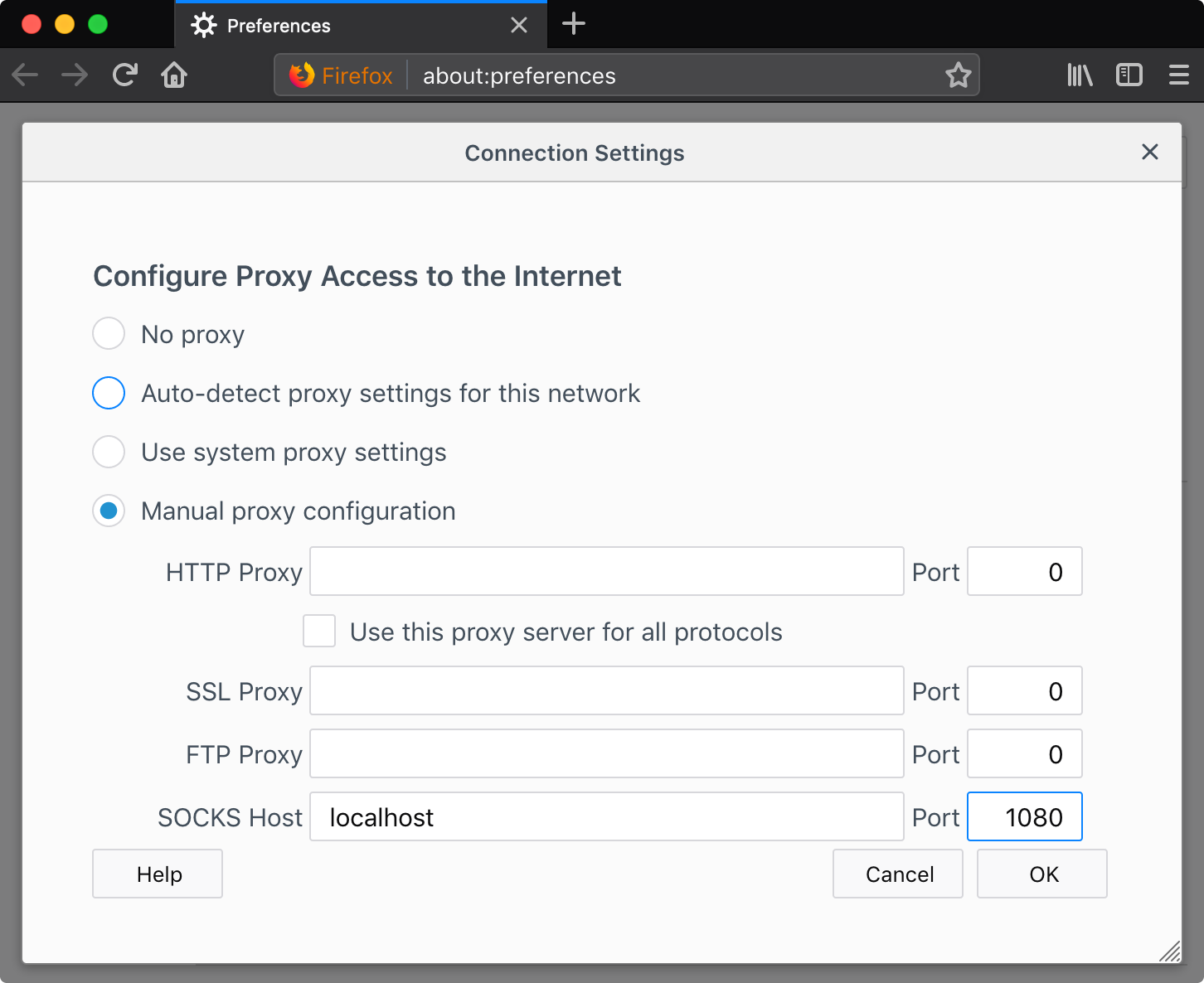Image resolution: width=1204 pixels, height=983 pixels.
Task: Open a new tab with plus icon
Action: point(574,24)
